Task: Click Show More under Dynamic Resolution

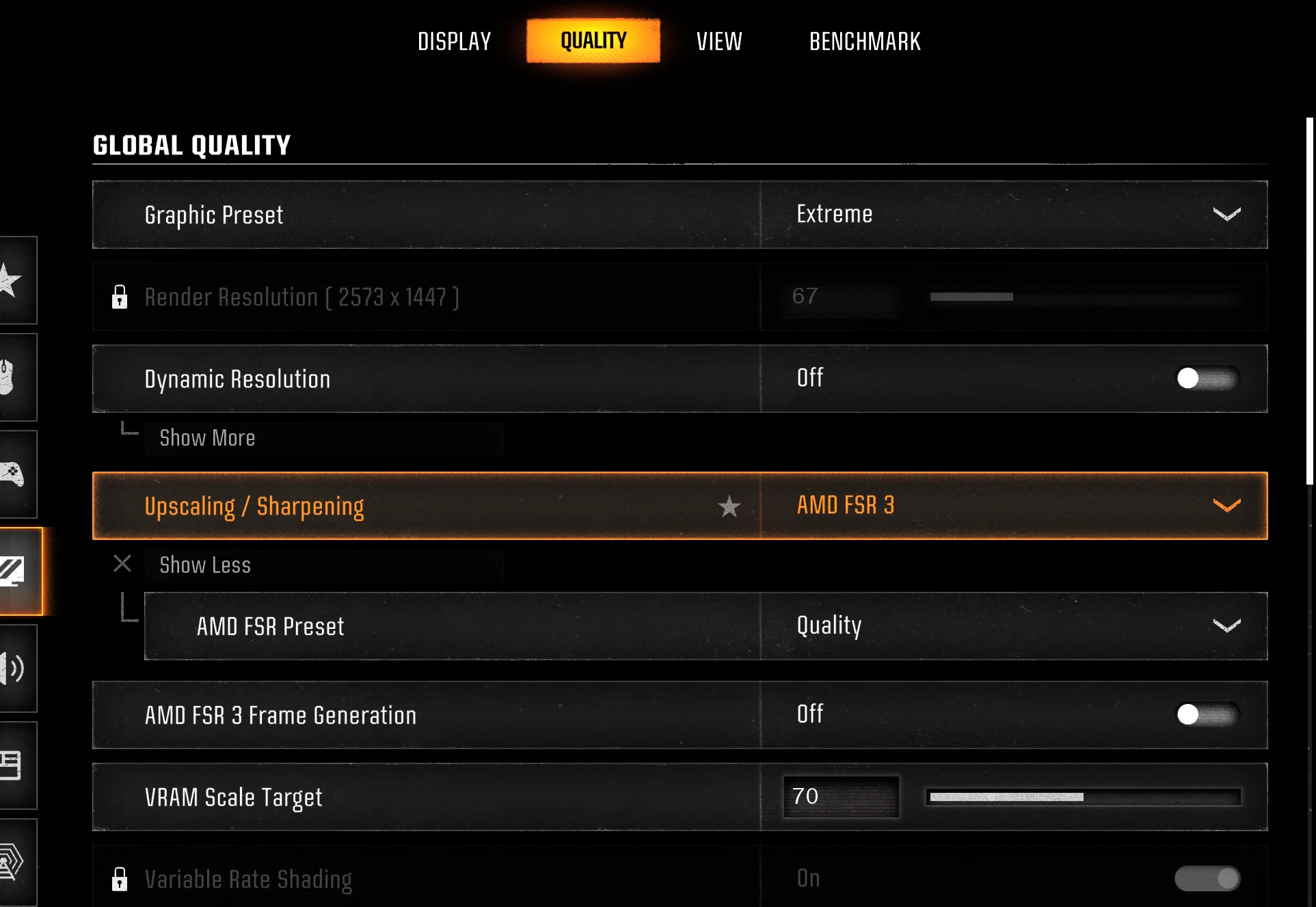Action: pos(208,438)
